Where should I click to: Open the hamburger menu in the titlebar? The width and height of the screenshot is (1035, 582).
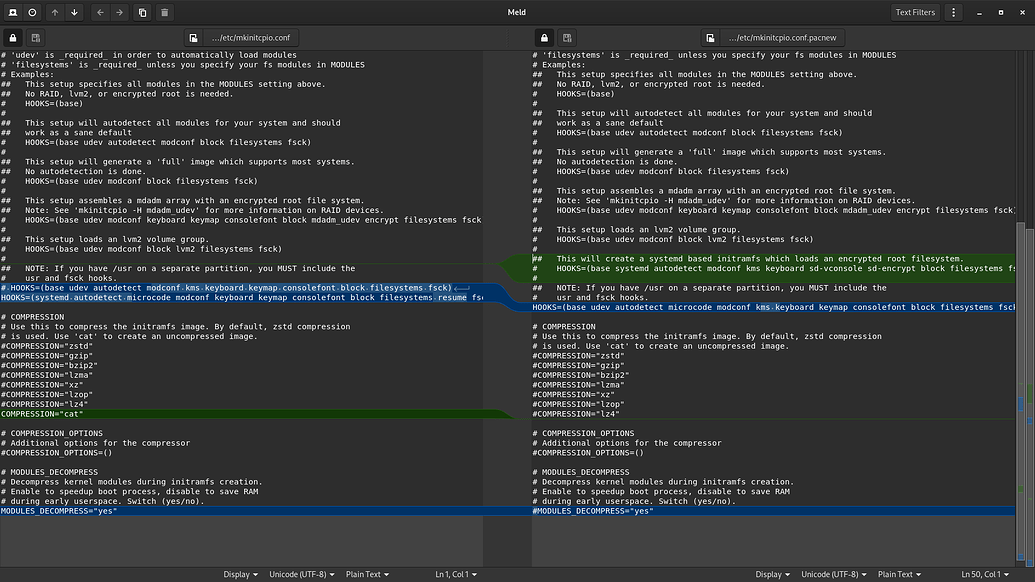point(954,12)
